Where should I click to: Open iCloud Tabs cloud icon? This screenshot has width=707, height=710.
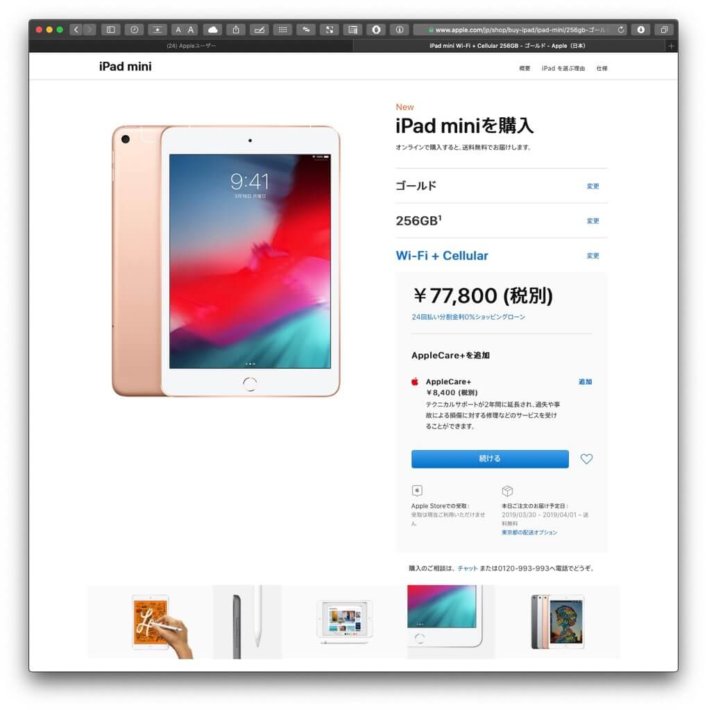(x=213, y=30)
